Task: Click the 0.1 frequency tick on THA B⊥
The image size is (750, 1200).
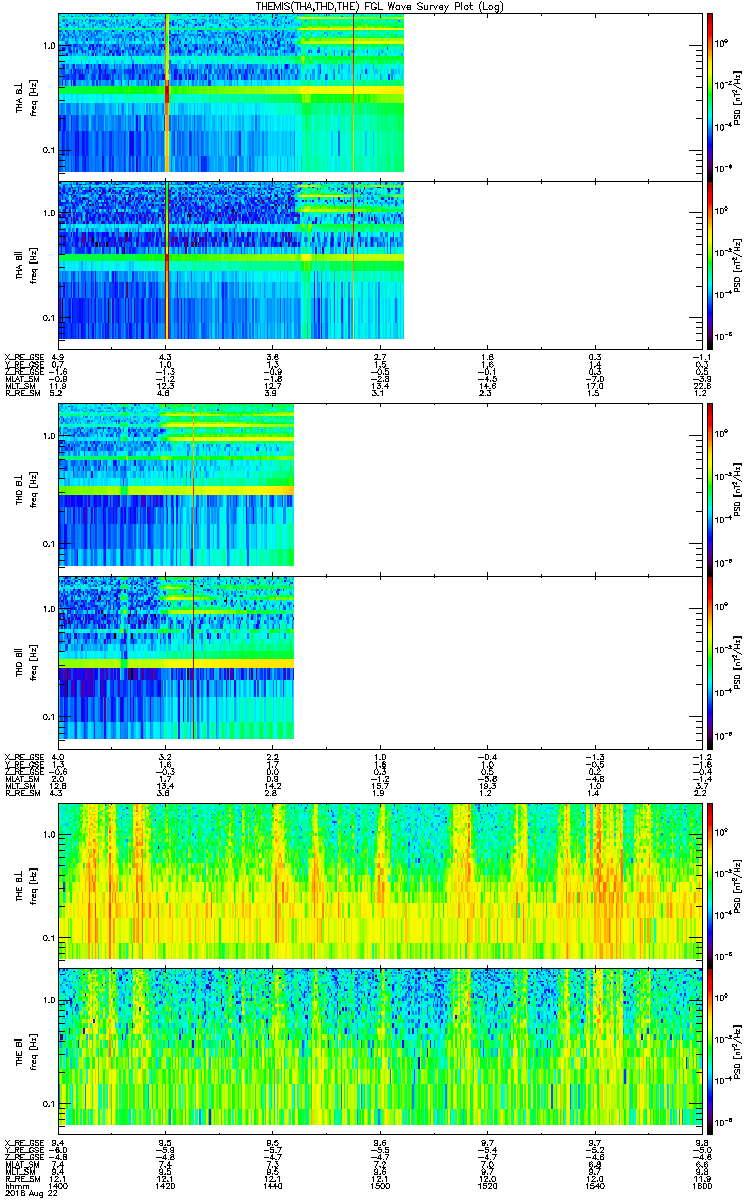Action: pyautogui.click(x=49, y=150)
